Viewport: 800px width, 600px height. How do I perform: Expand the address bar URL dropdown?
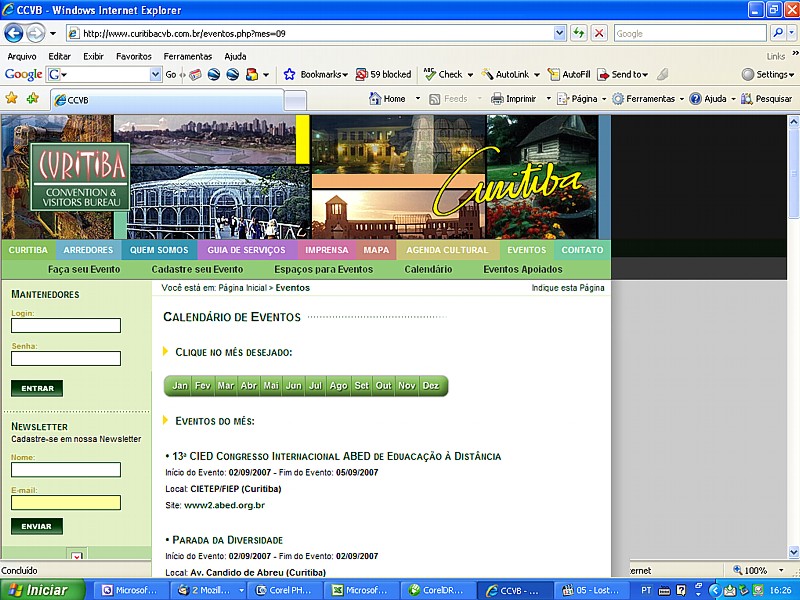560,33
